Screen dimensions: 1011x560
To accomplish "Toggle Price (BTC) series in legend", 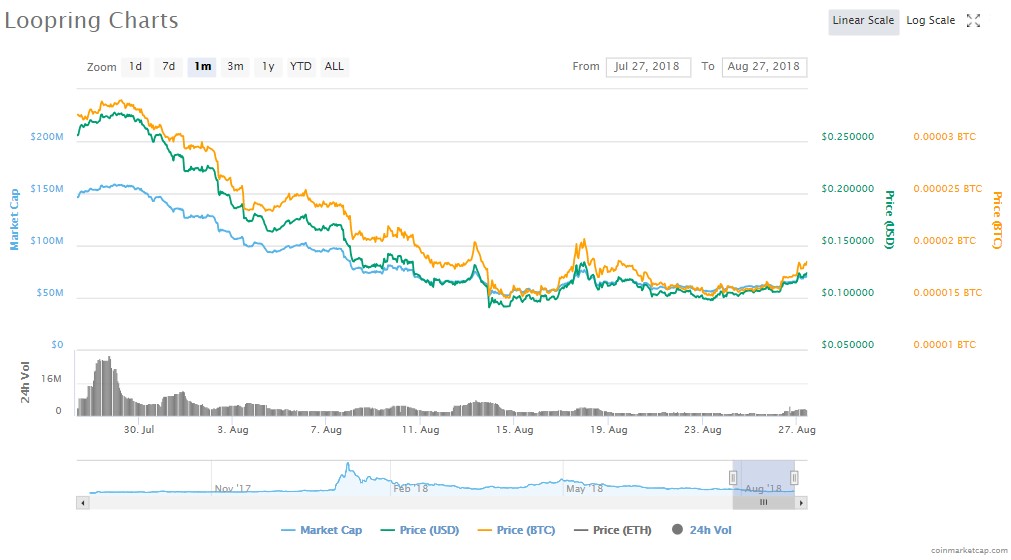I will pos(516,530).
